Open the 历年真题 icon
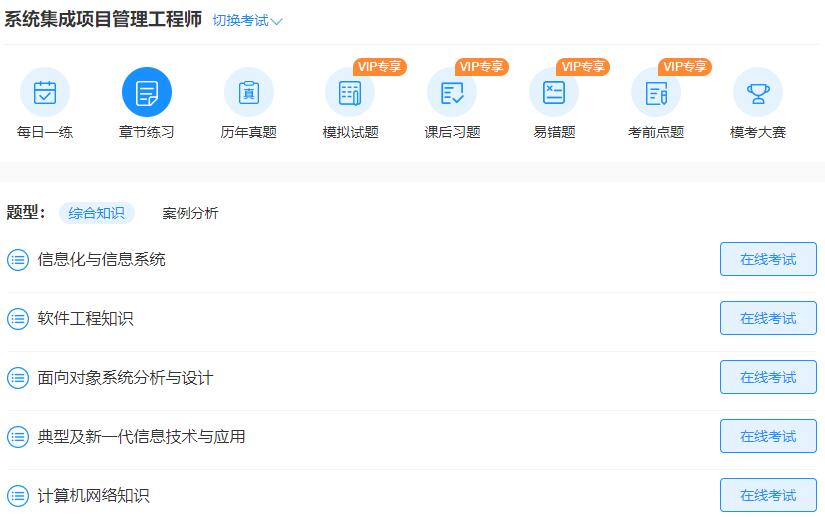 pos(249,93)
